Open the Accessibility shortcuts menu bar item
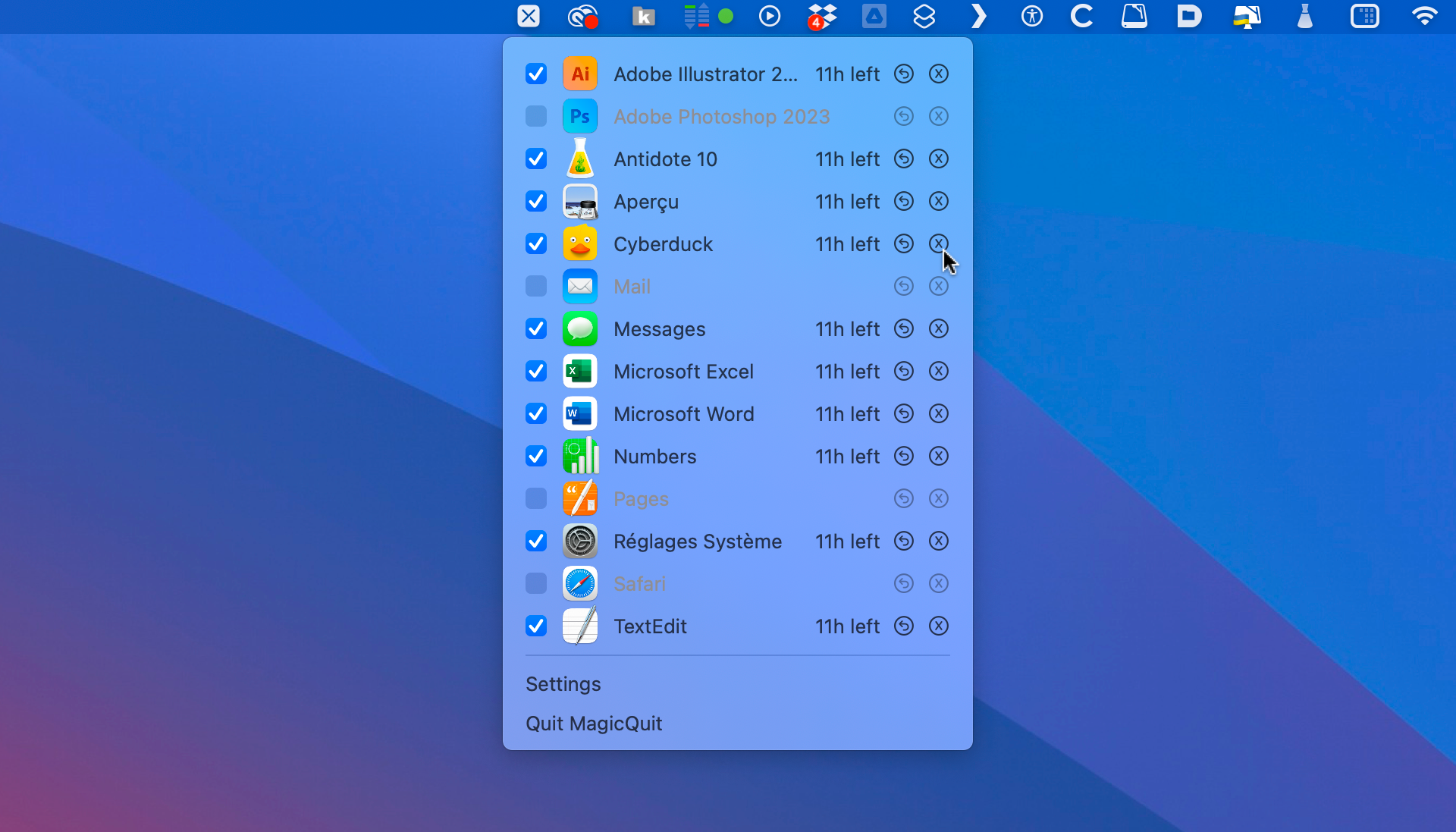This screenshot has width=1456, height=832. tap(1032, 16)
